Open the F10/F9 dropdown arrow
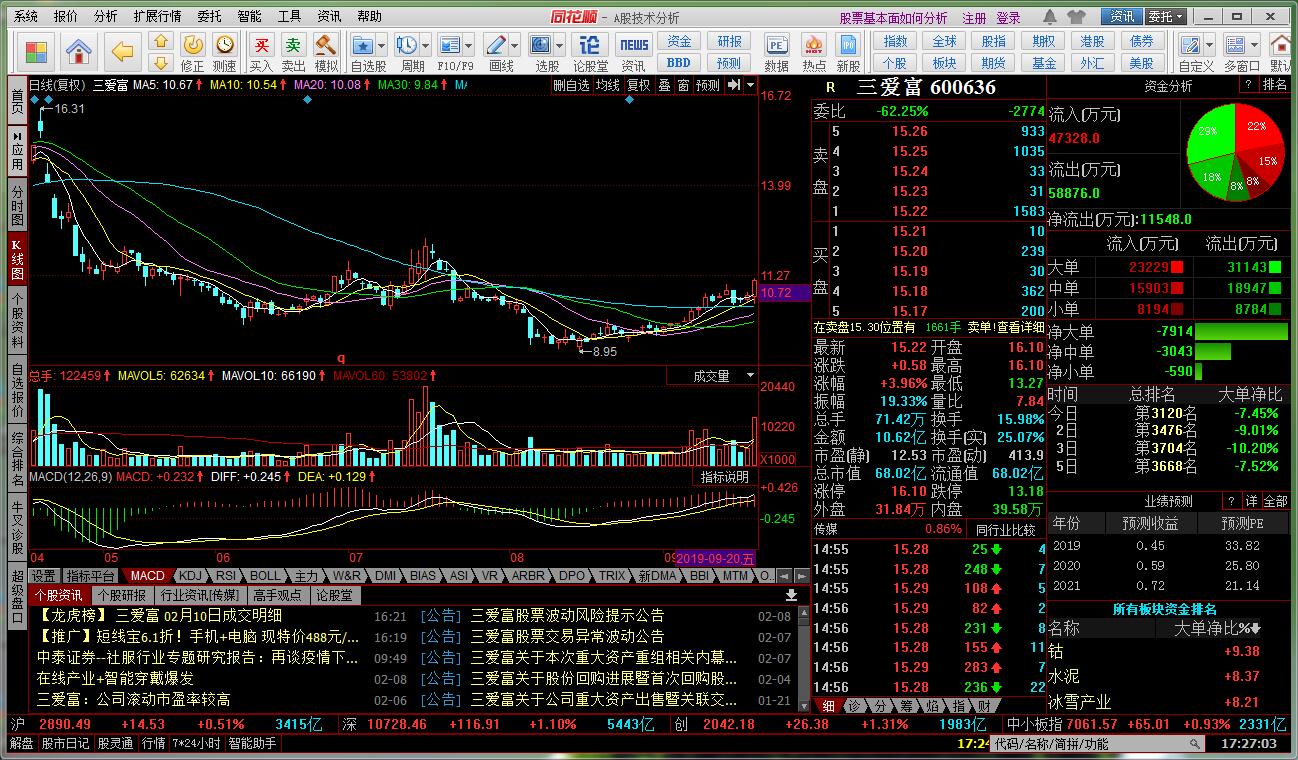The width and height of the screenshot is (1298, 760). pyautogui.click(x=469, y=44)
